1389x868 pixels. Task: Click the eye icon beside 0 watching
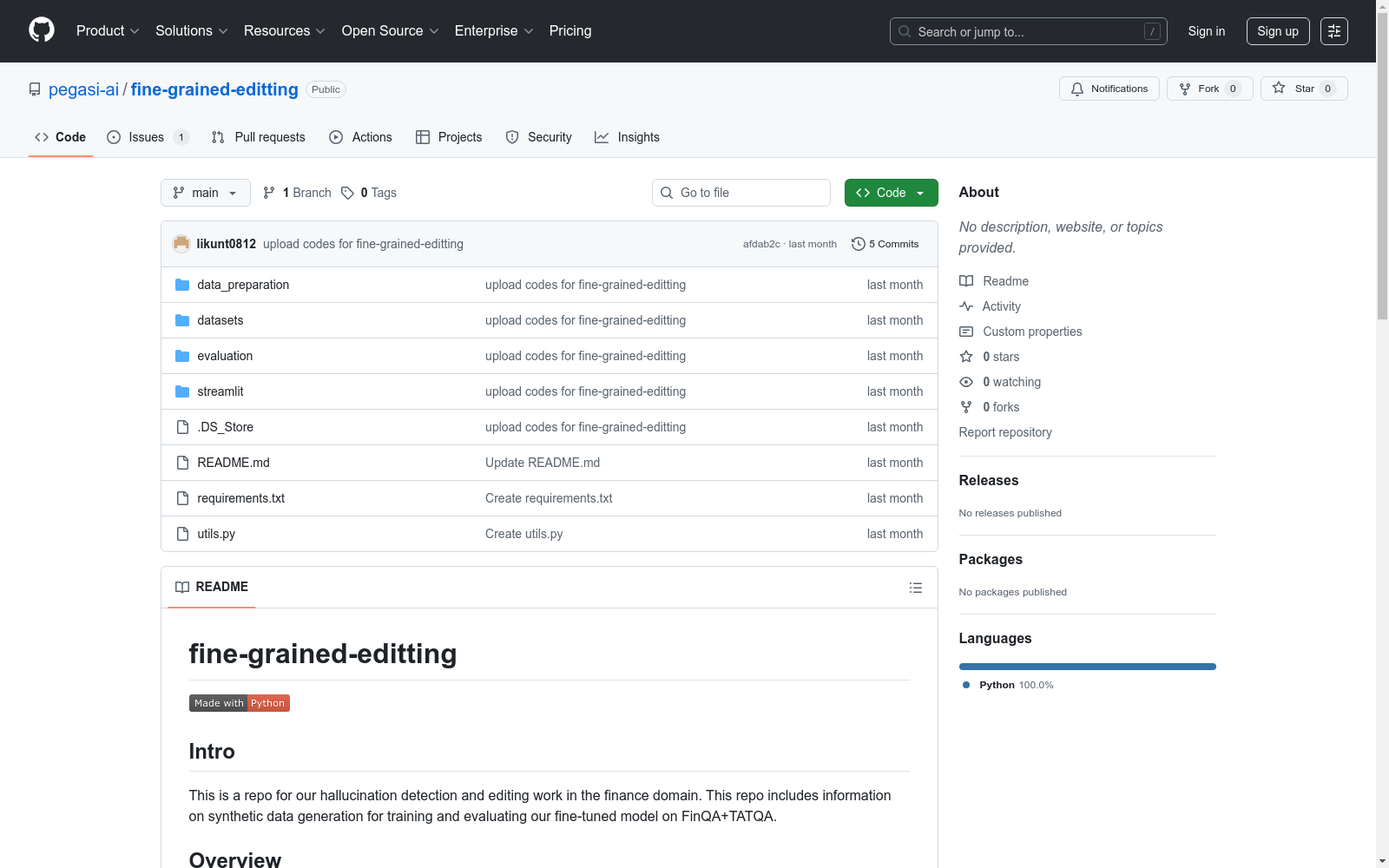tap(966, 382)
